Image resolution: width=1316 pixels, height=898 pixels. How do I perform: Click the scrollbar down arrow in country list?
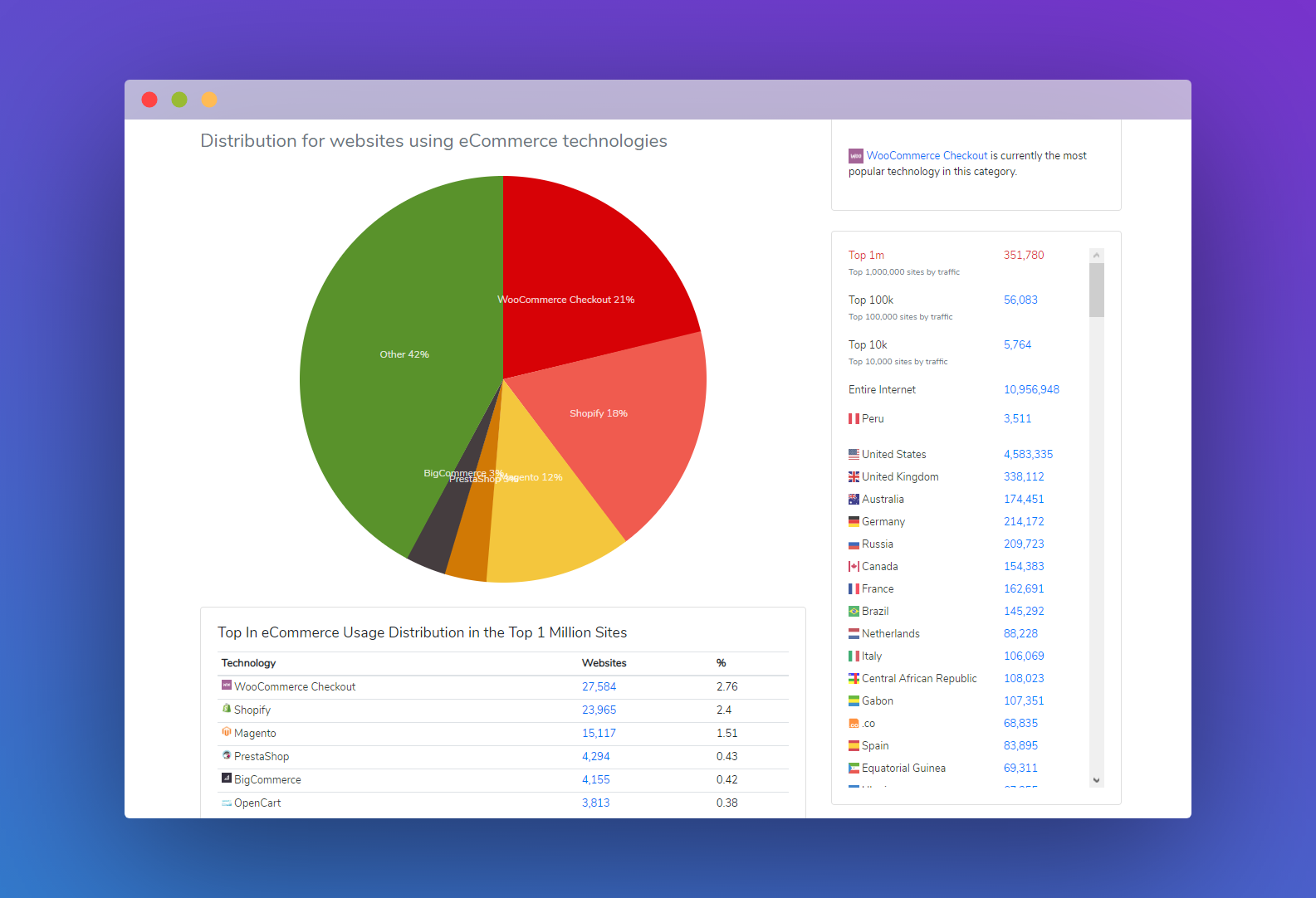[1097, 780]
